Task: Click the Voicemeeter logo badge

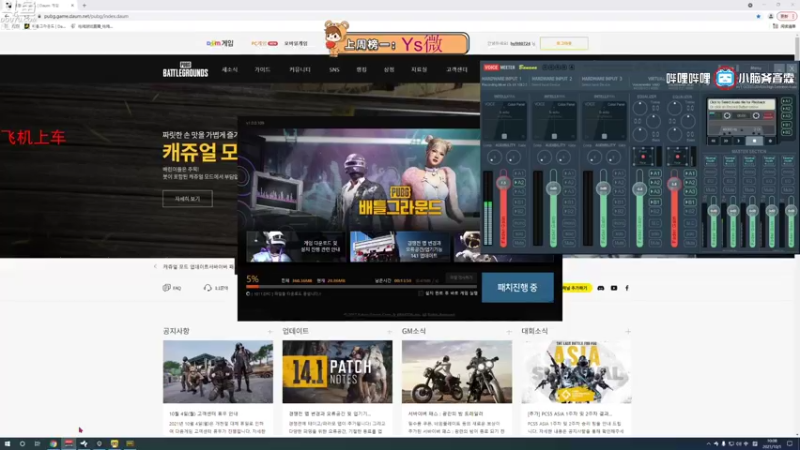Action: 500,67
